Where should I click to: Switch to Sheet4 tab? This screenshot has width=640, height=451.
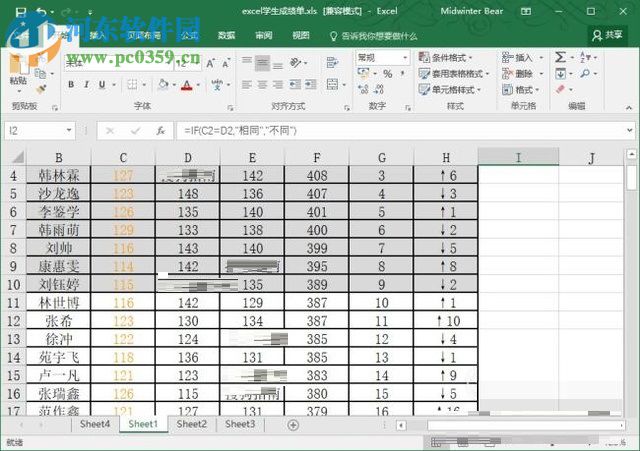95,424
